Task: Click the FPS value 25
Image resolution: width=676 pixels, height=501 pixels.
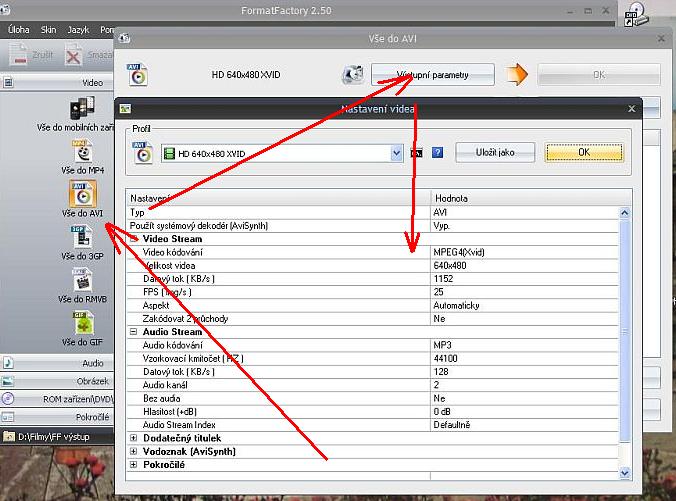Action: [x=438, y=292]
